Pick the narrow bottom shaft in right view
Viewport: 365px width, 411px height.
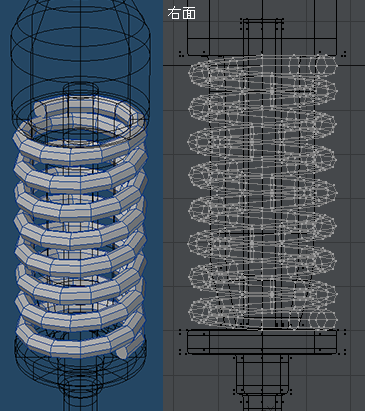(262, 403)
